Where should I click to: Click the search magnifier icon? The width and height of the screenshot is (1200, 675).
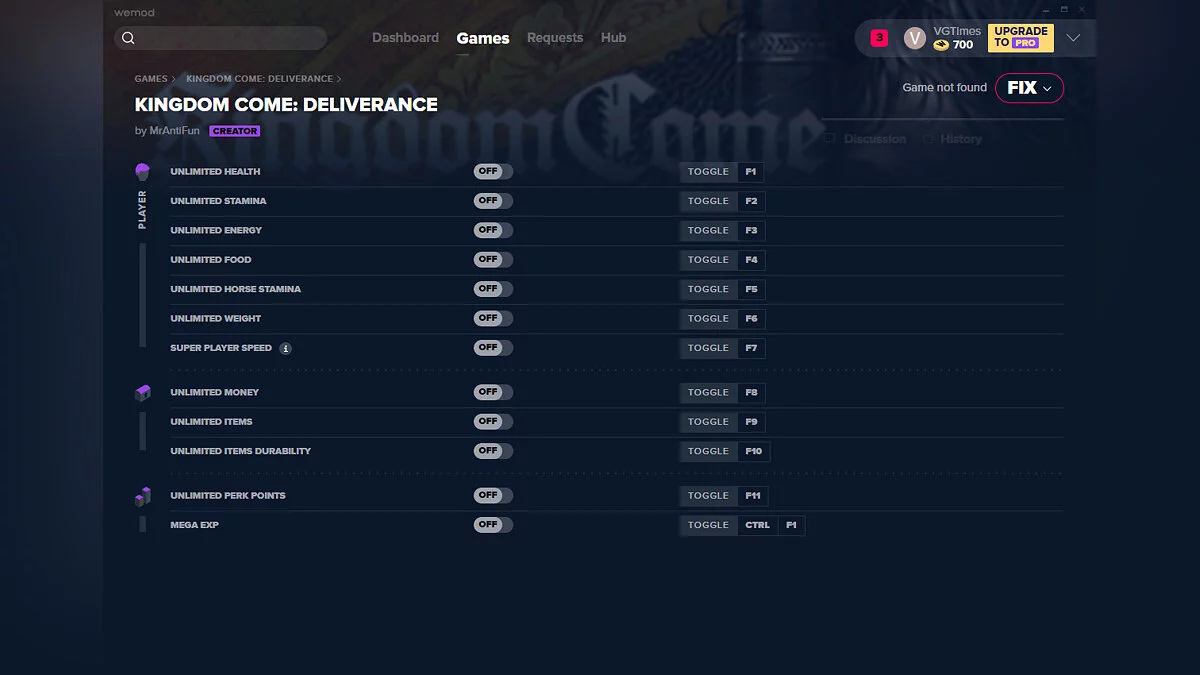tap(128, 38)
